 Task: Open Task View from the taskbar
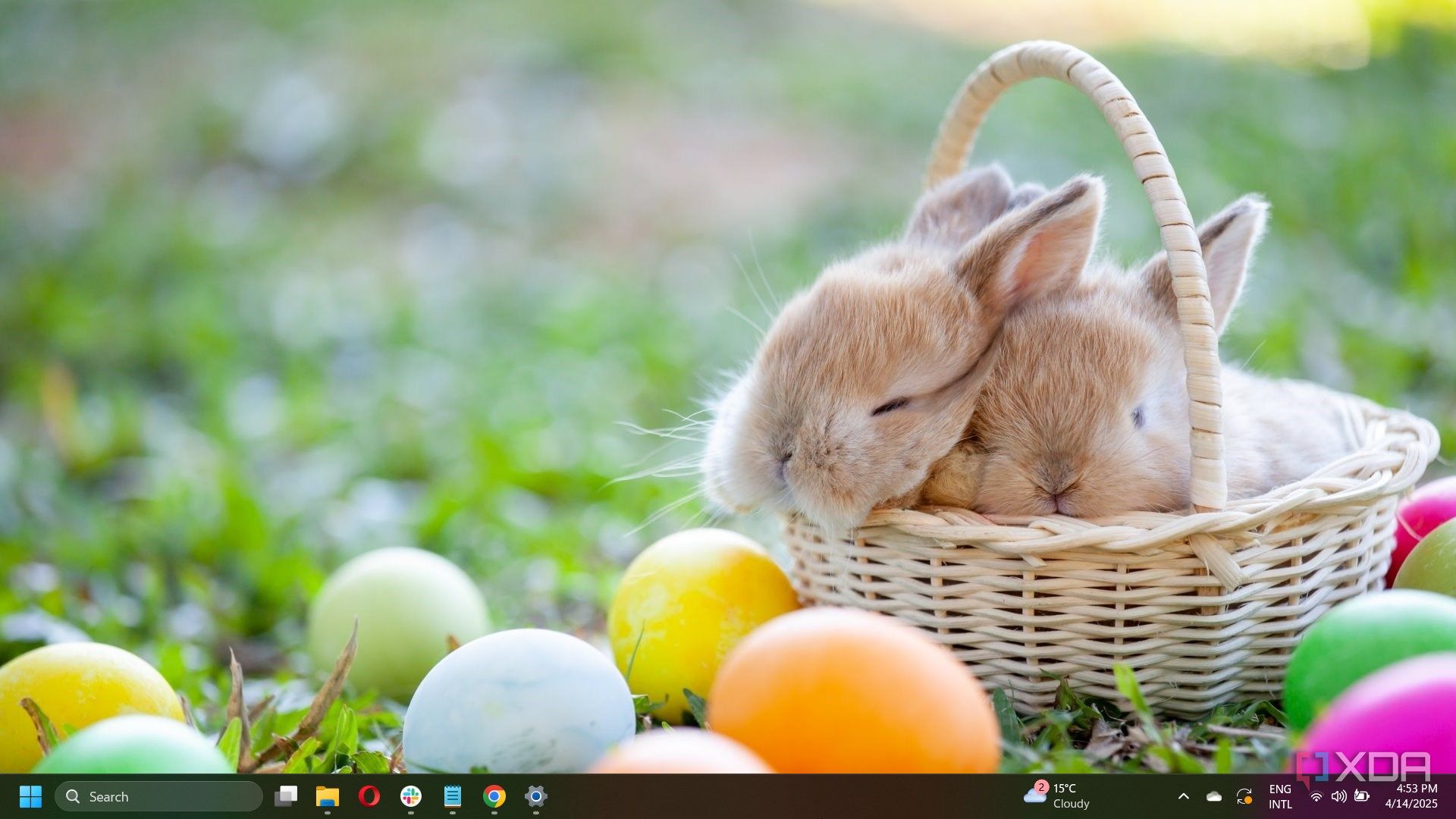click(x=286, y=796)
